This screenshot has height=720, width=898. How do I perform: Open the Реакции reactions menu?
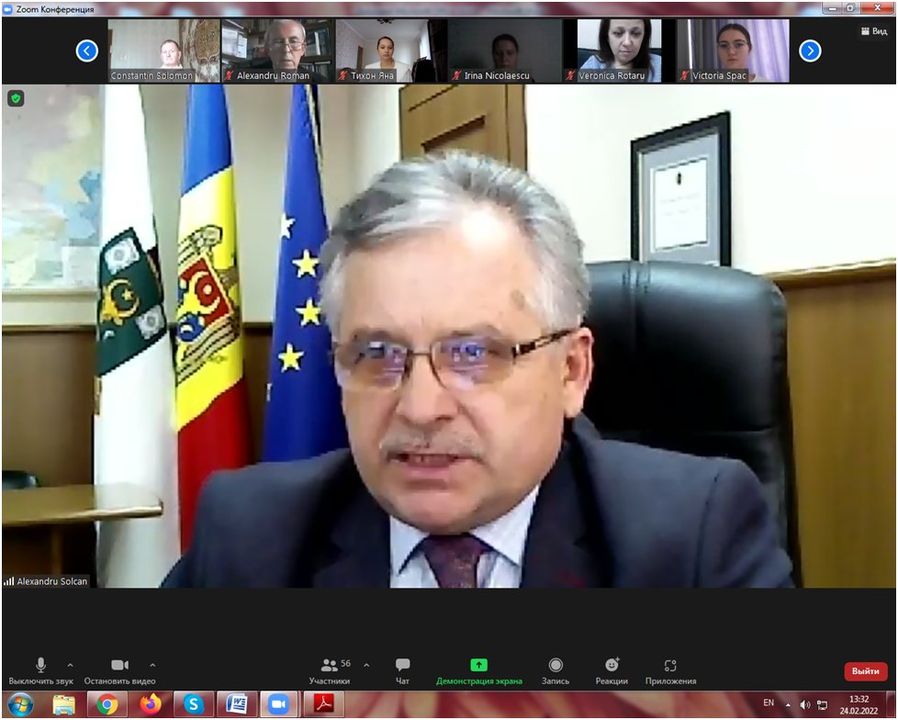612,671
